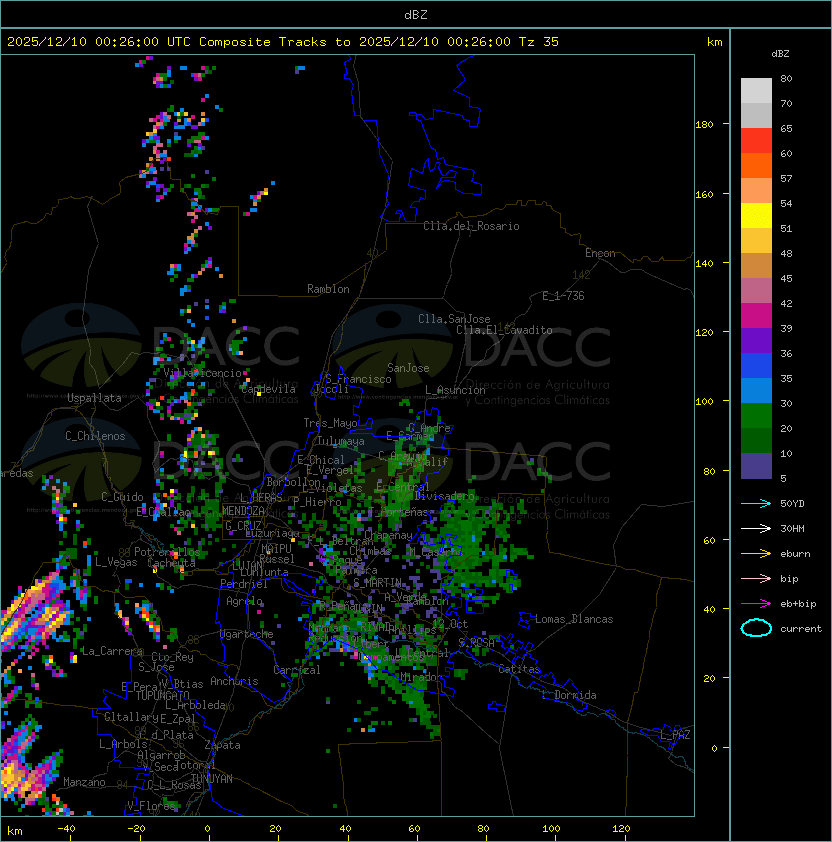
Task: Click the Ugarteche place label
Action: point(247,634)
